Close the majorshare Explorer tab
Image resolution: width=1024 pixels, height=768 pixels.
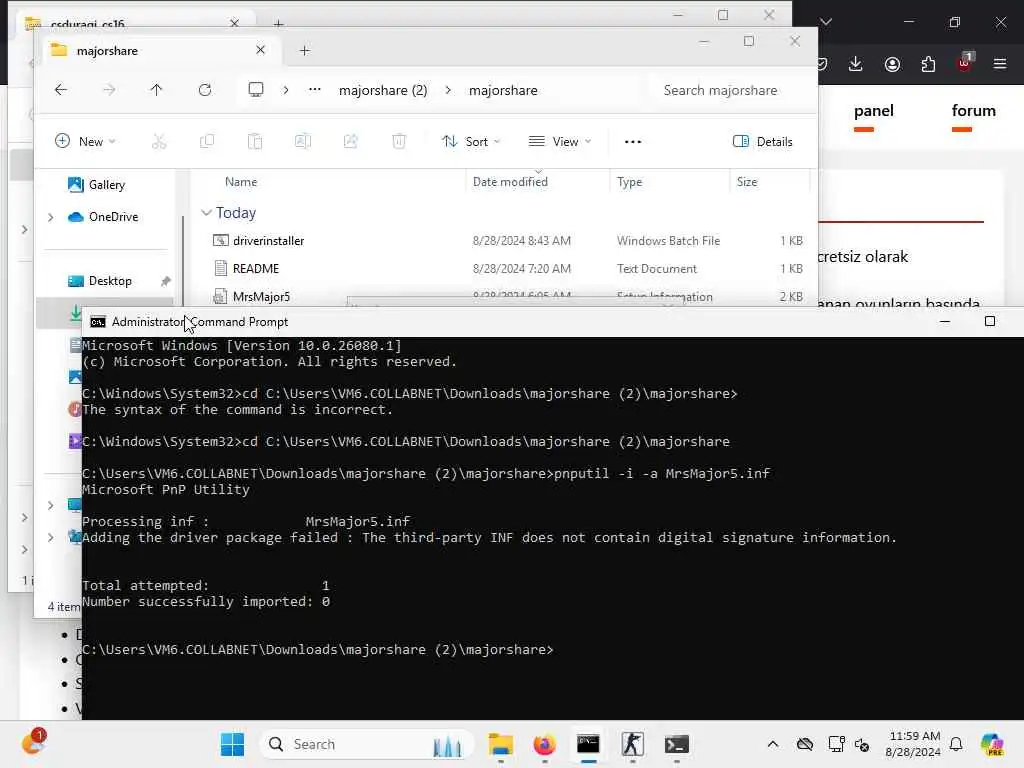(x=261, y=50)
